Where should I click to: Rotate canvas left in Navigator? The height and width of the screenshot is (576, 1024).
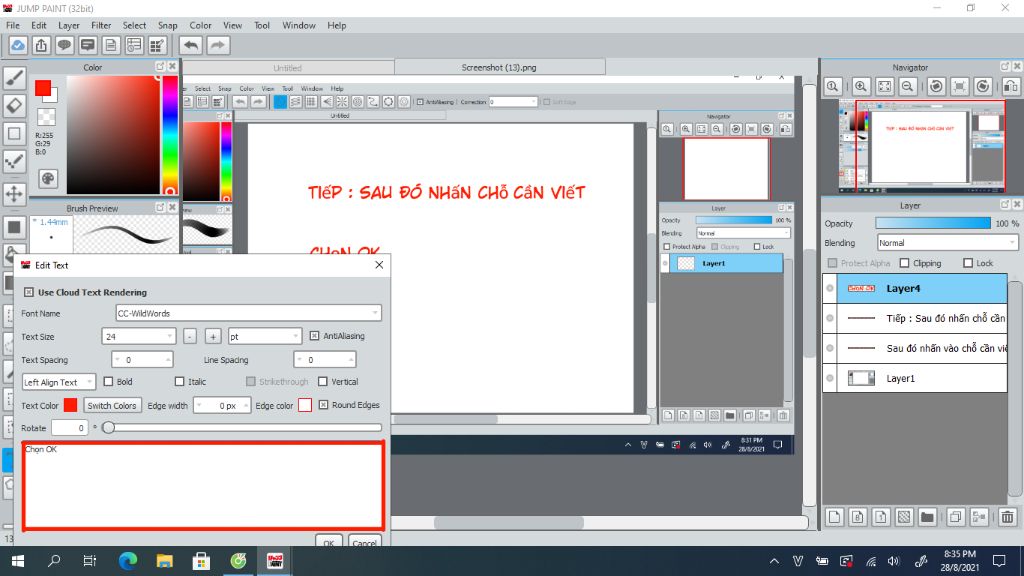pyautogui.click(x=936, y=86)
